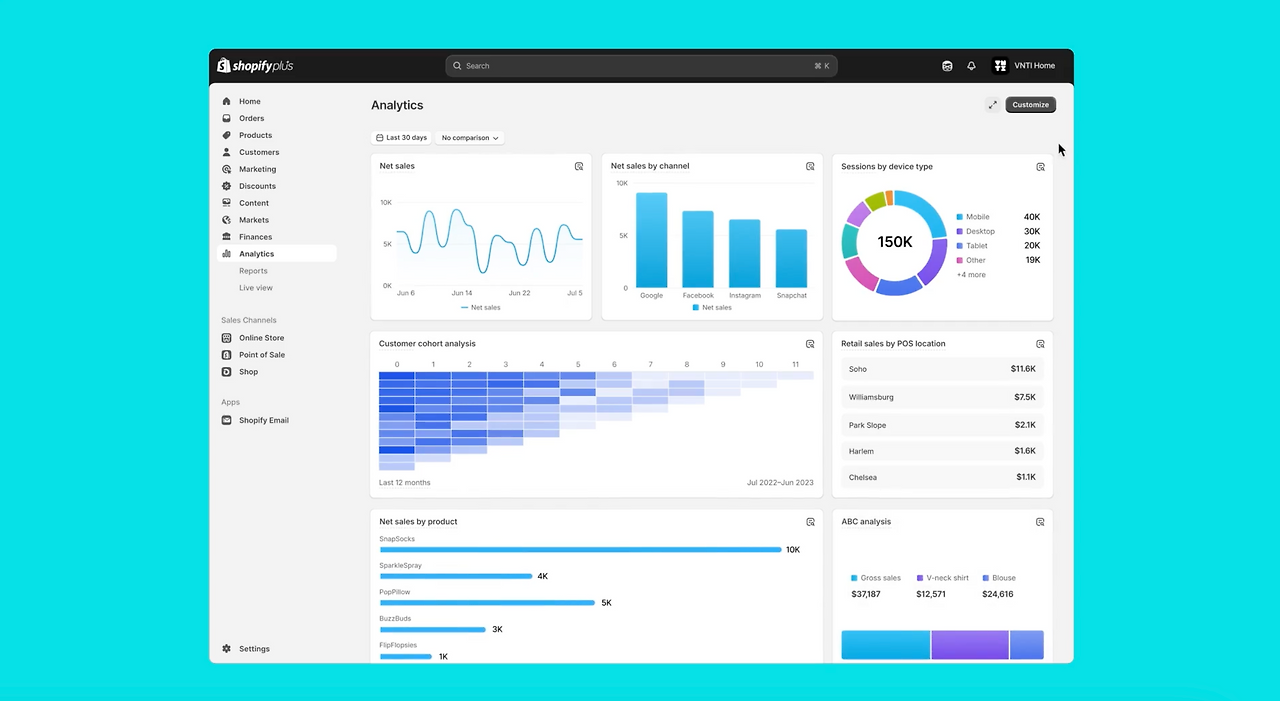Select the Park Slope location row
Image resolution: width=1280 pixels, height=701 pixels.
[942, 425]
